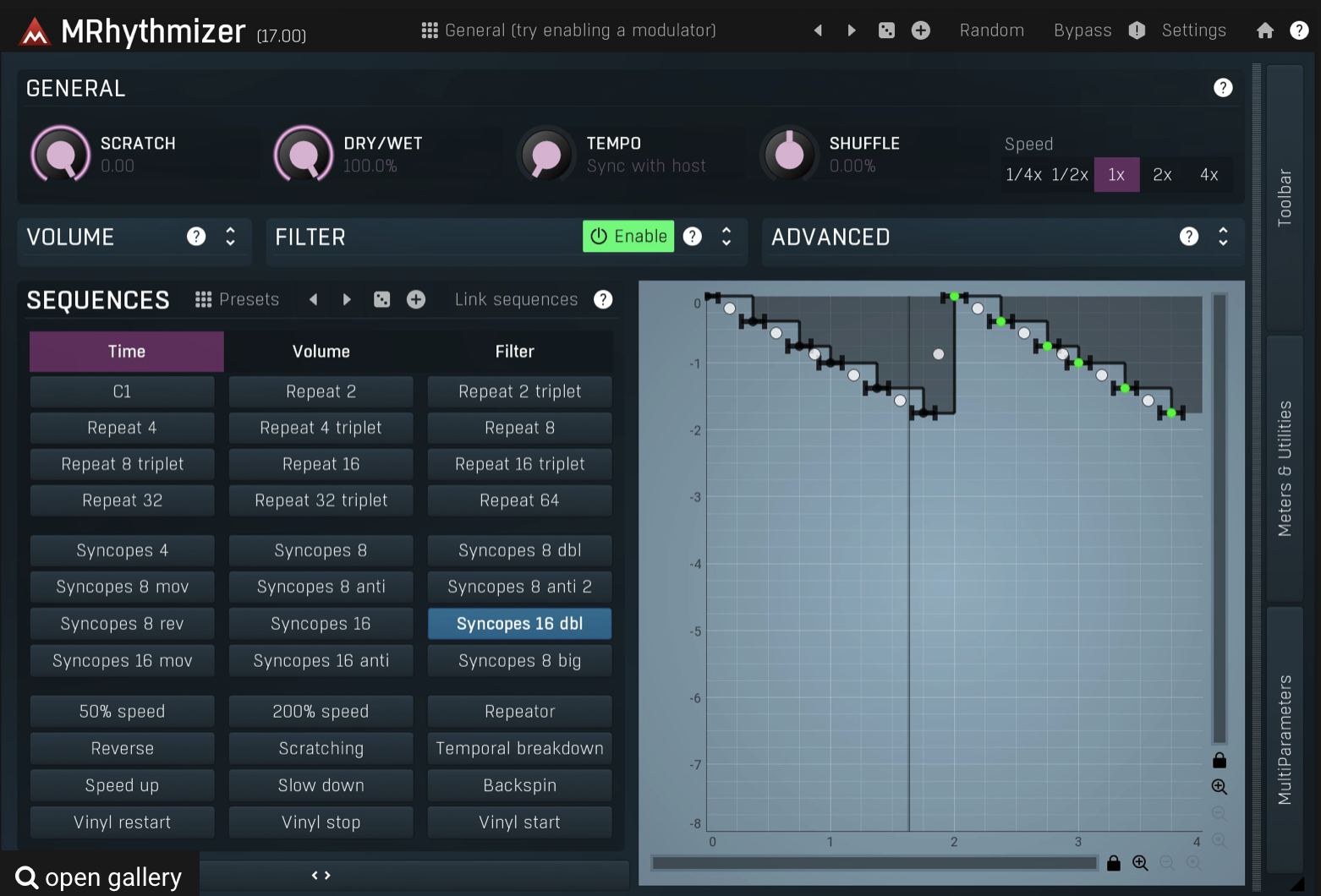Set speed to 1/4x
Viewport: 1321px width, 896px height.
[1023, 175]
